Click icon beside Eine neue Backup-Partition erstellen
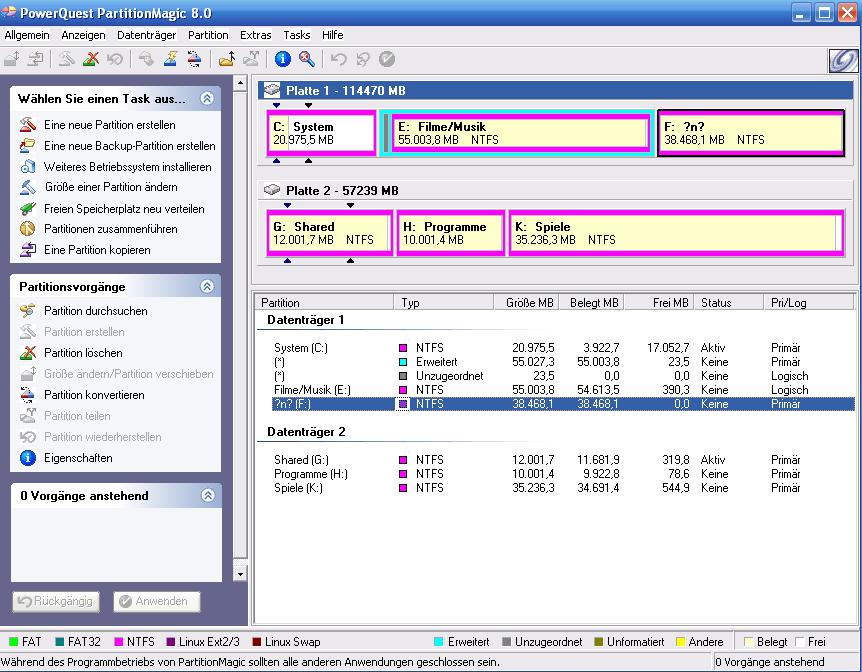Image resolution: width=862 pixels, height=672 pixels. [x=27, y=146]
